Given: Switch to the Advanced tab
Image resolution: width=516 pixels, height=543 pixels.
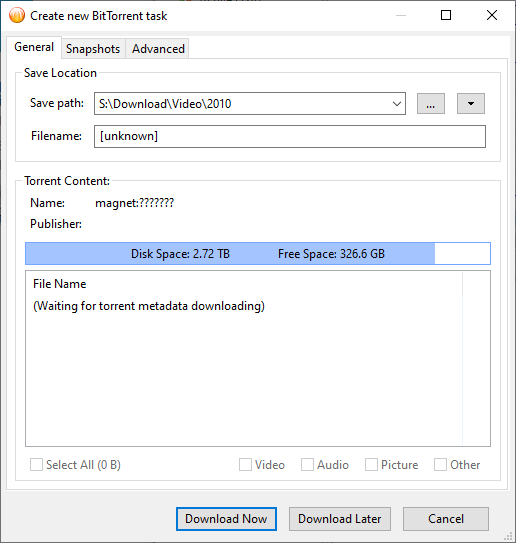Looking at the screenshot, I should pyautogui.click(x=158, y=49).
